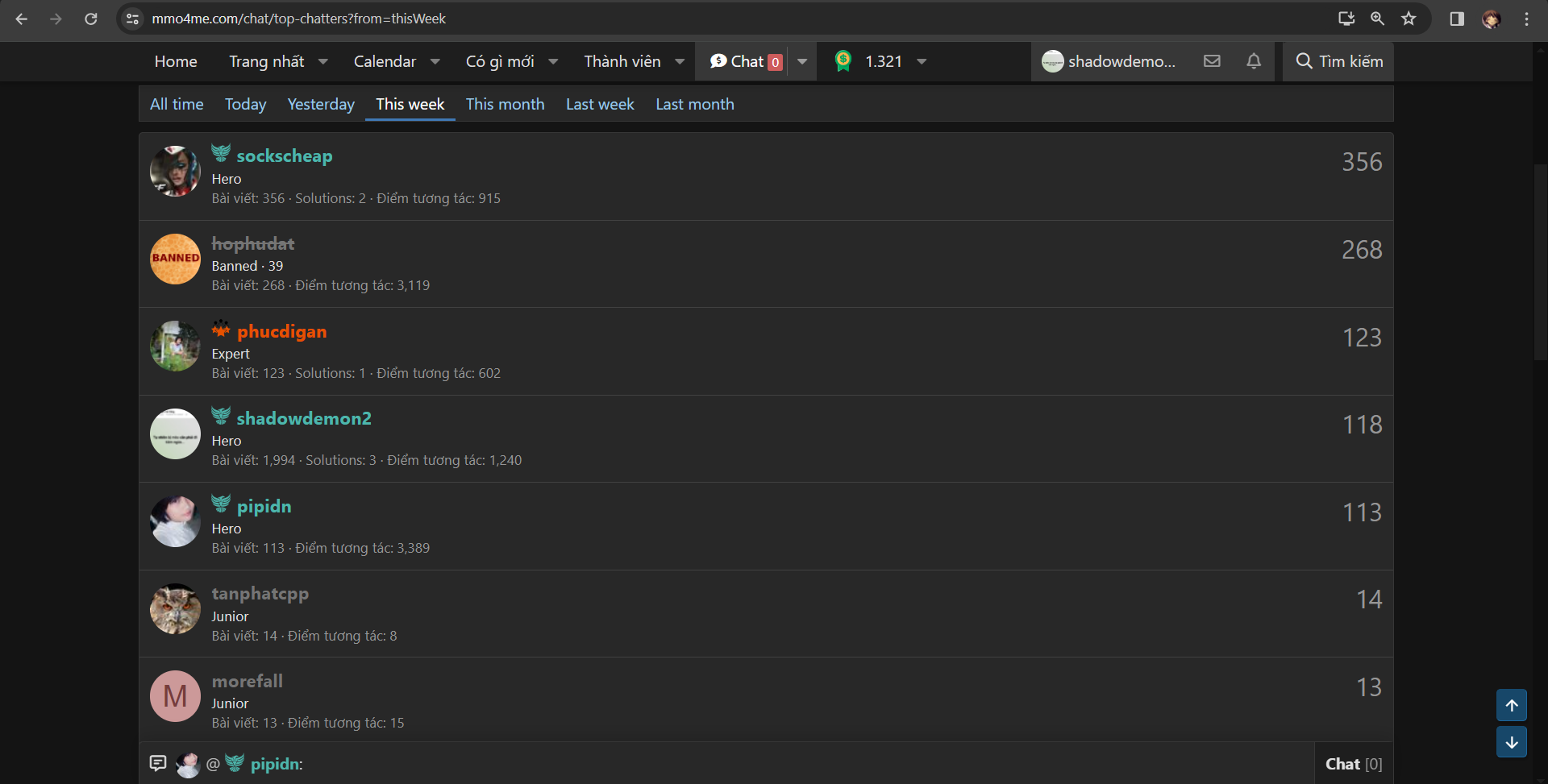Open the Chrome profile avatar
1548x784 pixels.
pyautogui.click(x=1492, y=19)
